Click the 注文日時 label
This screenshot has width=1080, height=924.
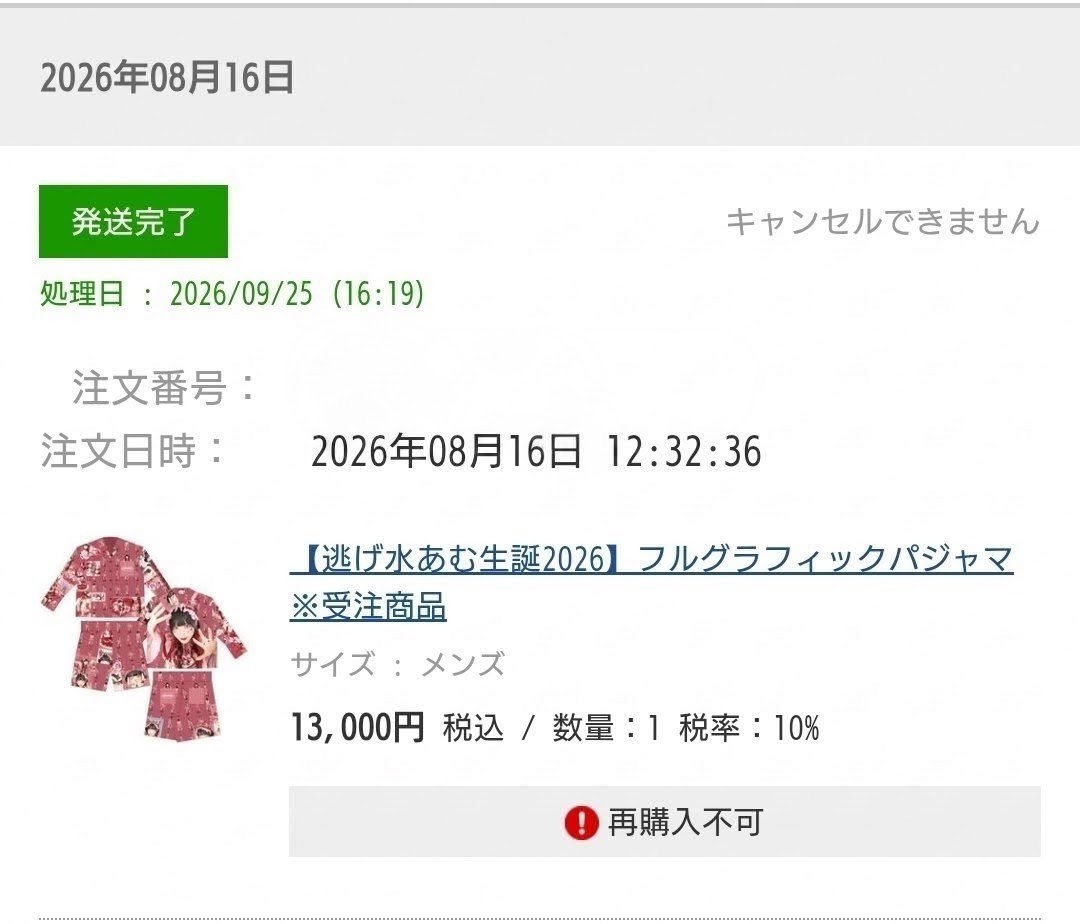tap(134, 451)
